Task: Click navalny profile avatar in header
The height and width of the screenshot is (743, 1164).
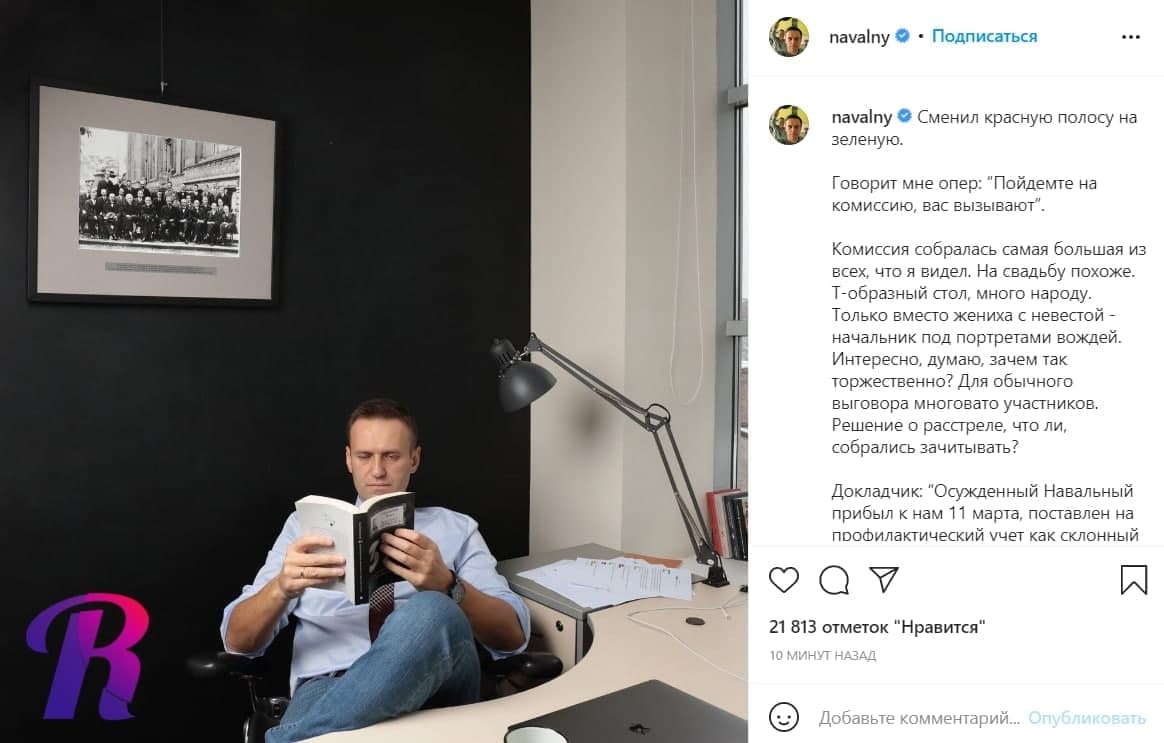Action: point(789,36)
